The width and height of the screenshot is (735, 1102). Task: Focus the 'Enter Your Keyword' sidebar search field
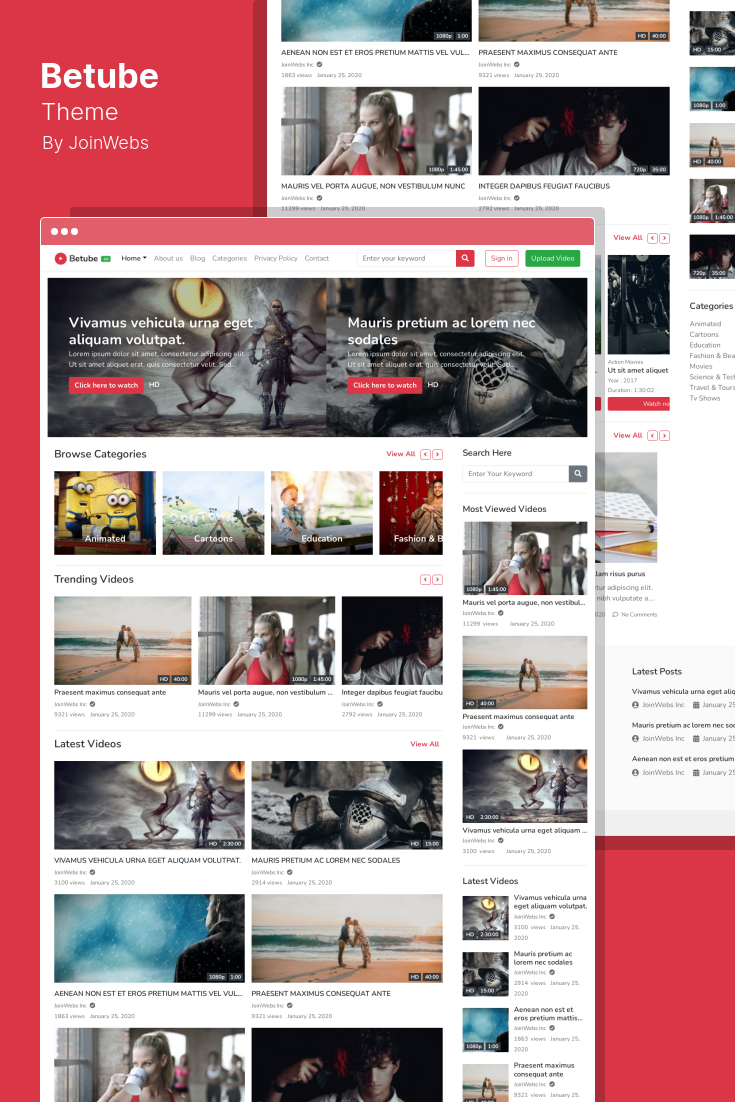[x=516, y=474]
